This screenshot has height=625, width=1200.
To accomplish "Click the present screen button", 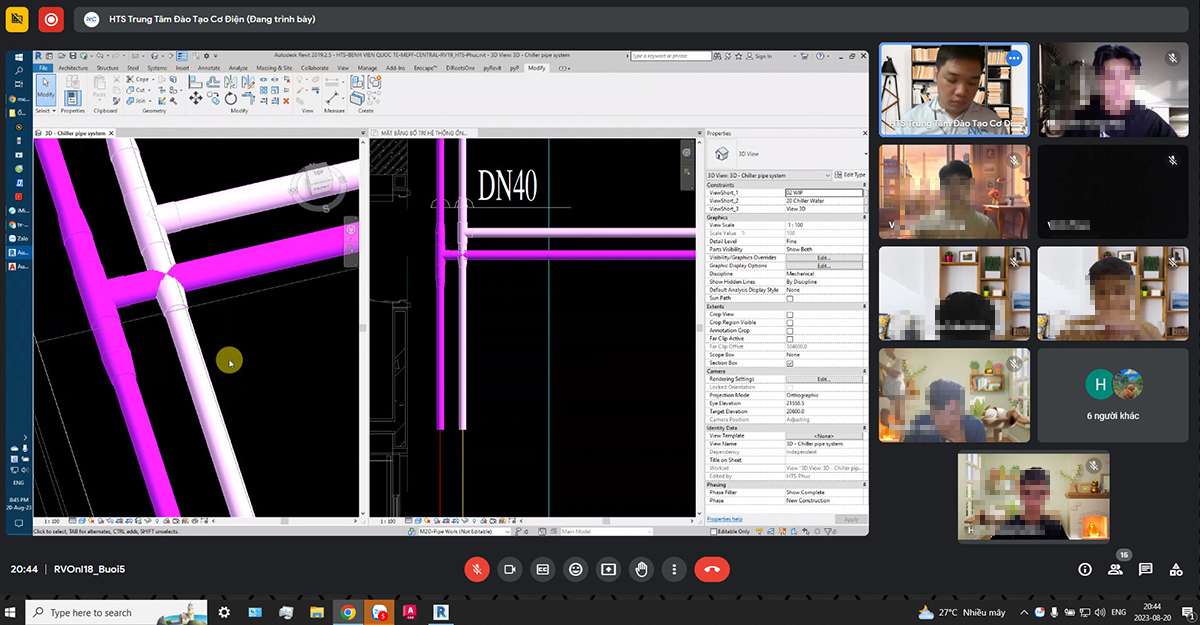I will [x=608, y=569].
